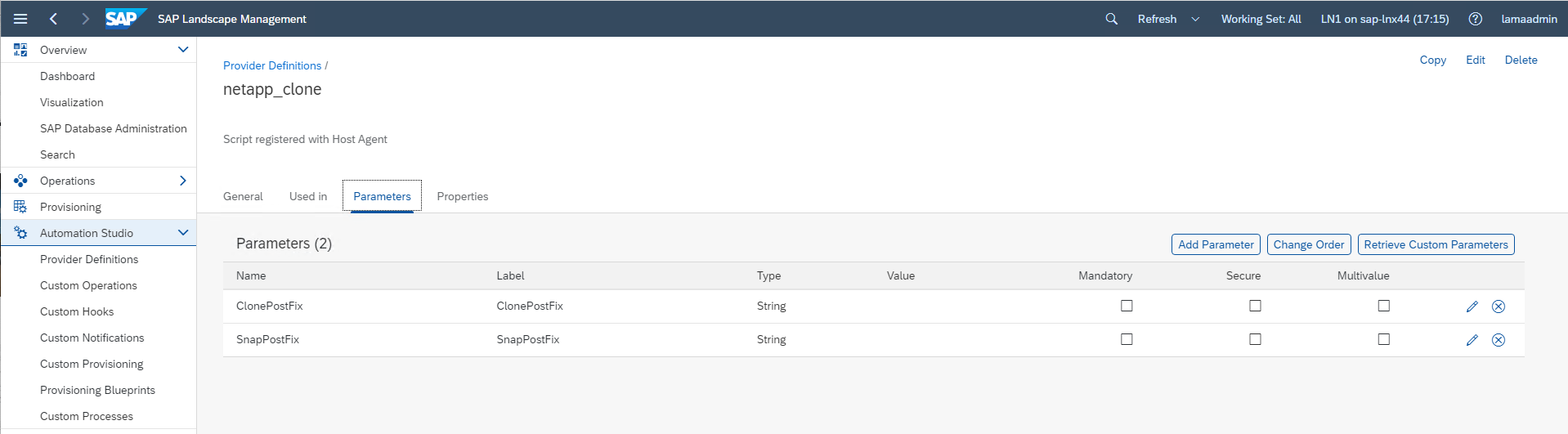Expand the Operations menu chevron
1568x434 pixels.
183,181
